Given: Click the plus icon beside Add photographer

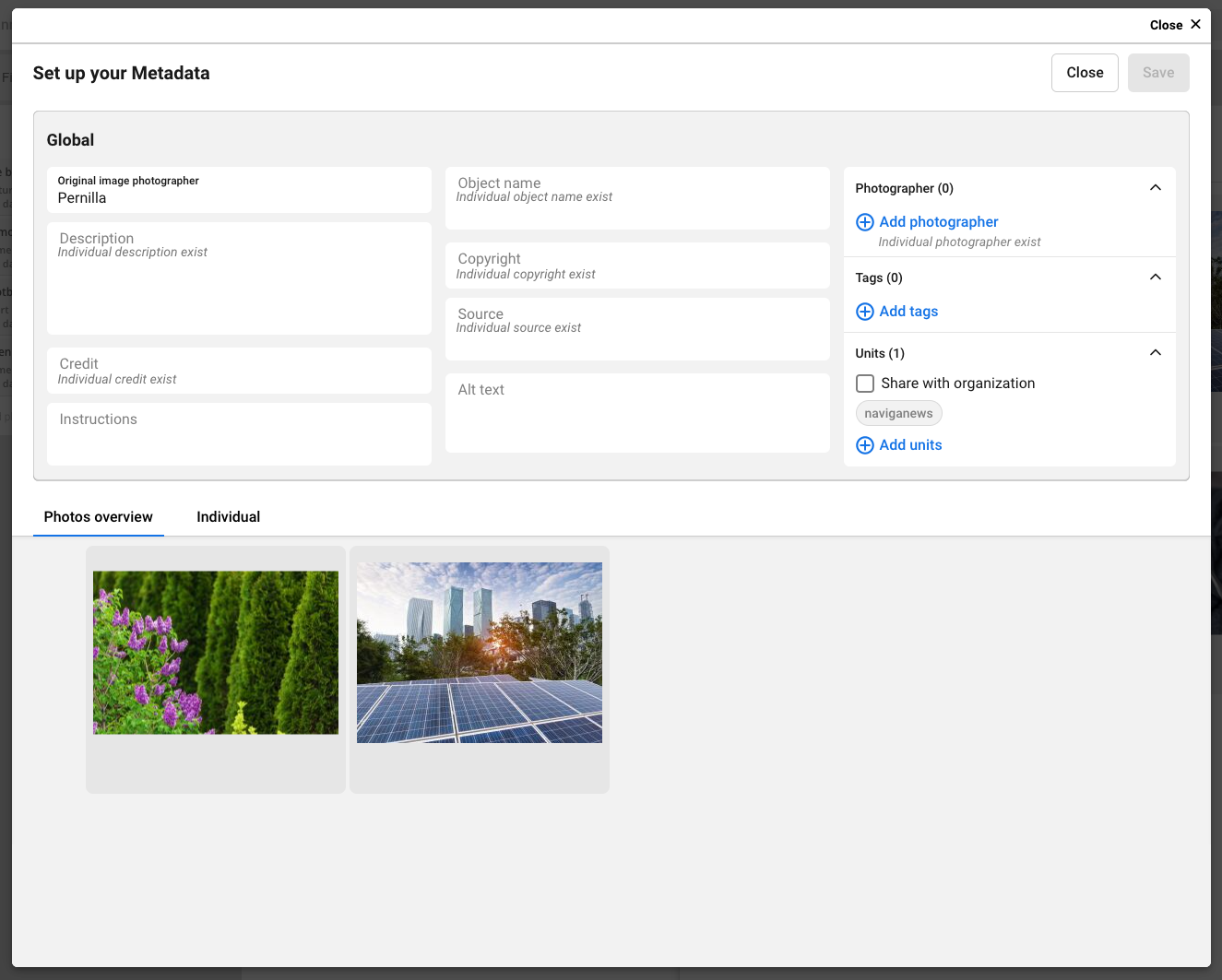Looking at the screenshot, I should pos(864,222).
